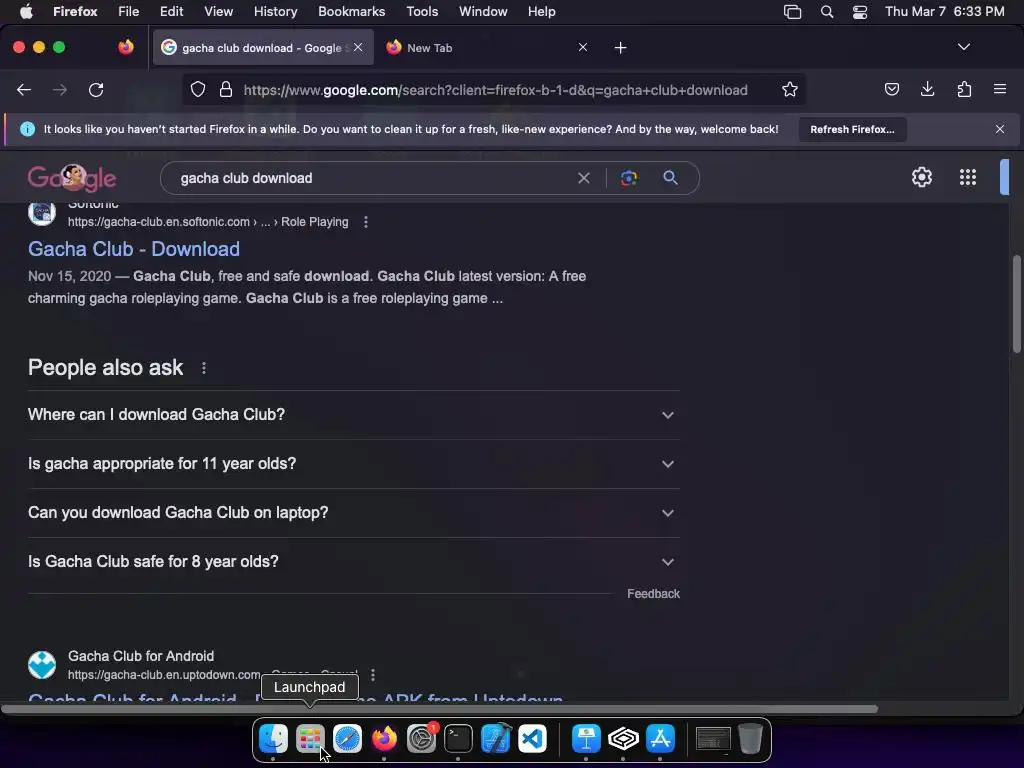Open the tracking protection shield icon

tap(197, 89)
